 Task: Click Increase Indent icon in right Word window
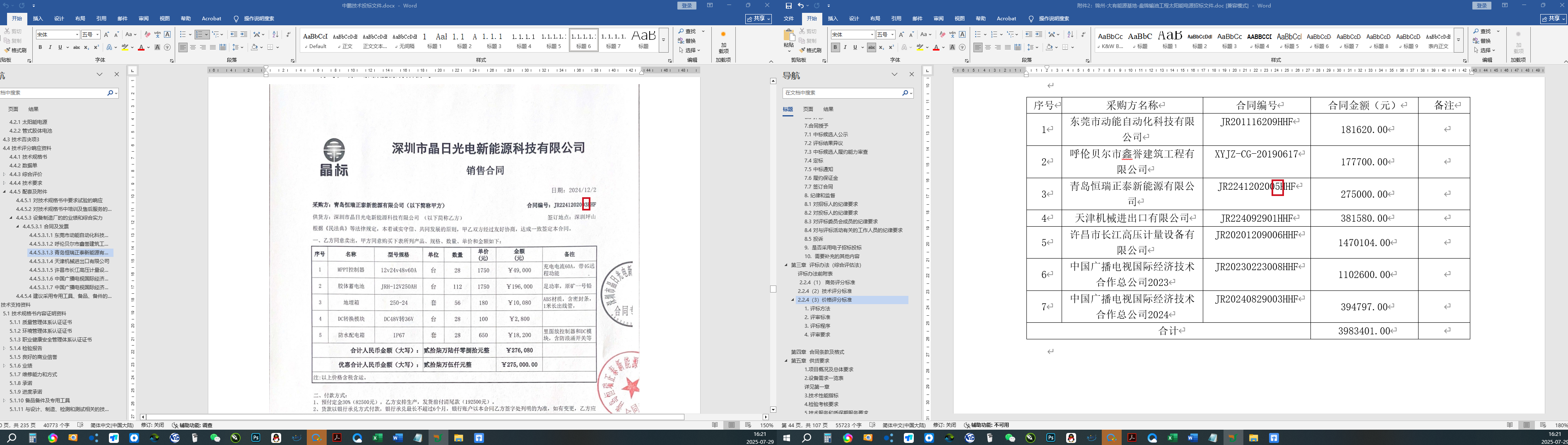coord(1038,35)
